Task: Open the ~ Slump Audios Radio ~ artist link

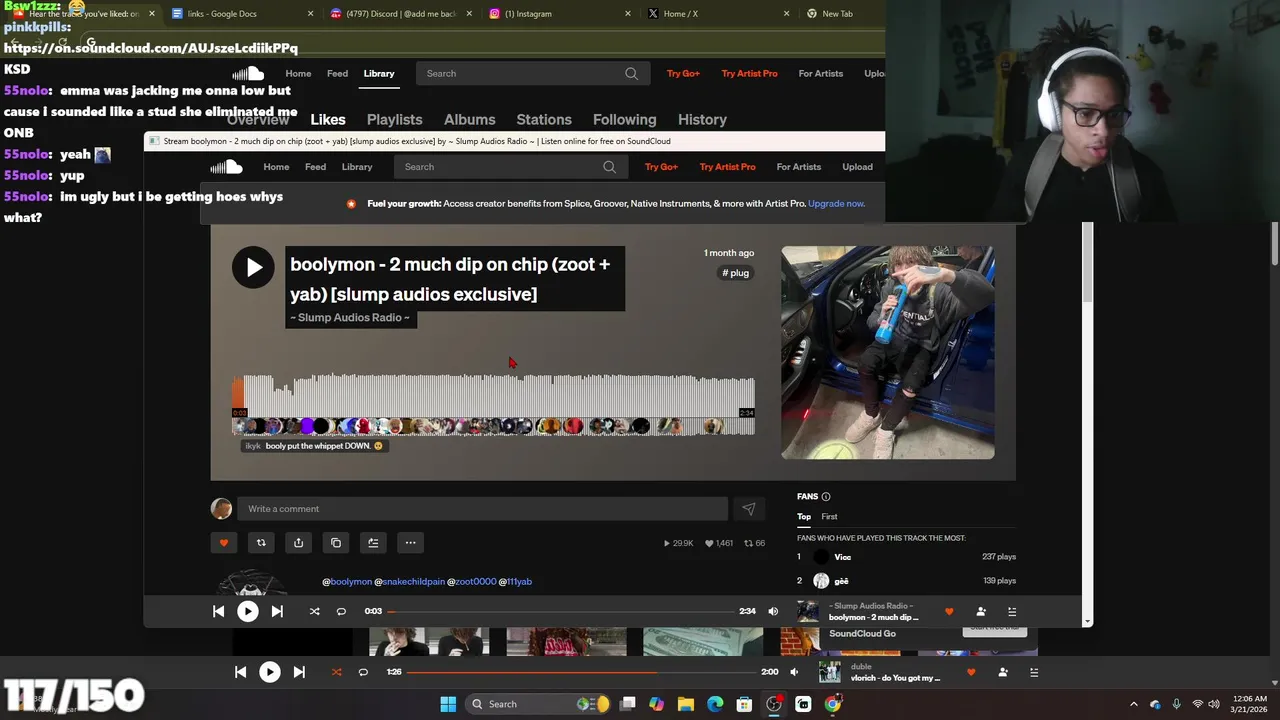Action: click(350, 318)
